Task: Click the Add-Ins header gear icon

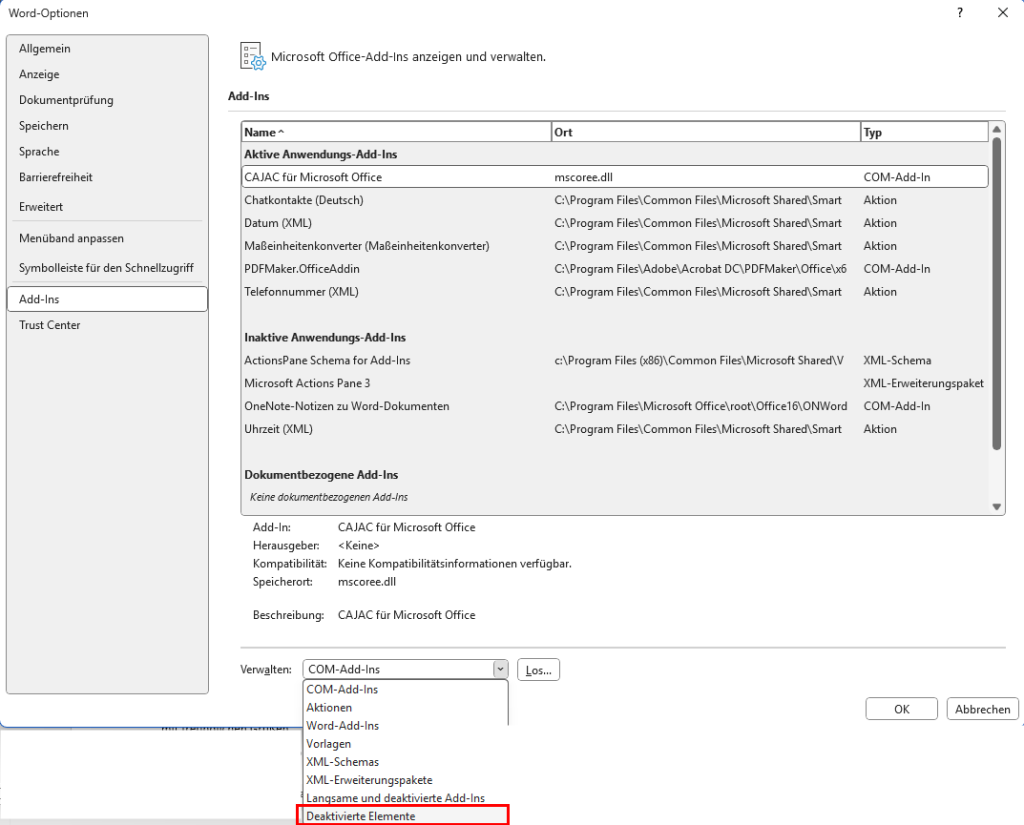Action: [x=251, y=57]
